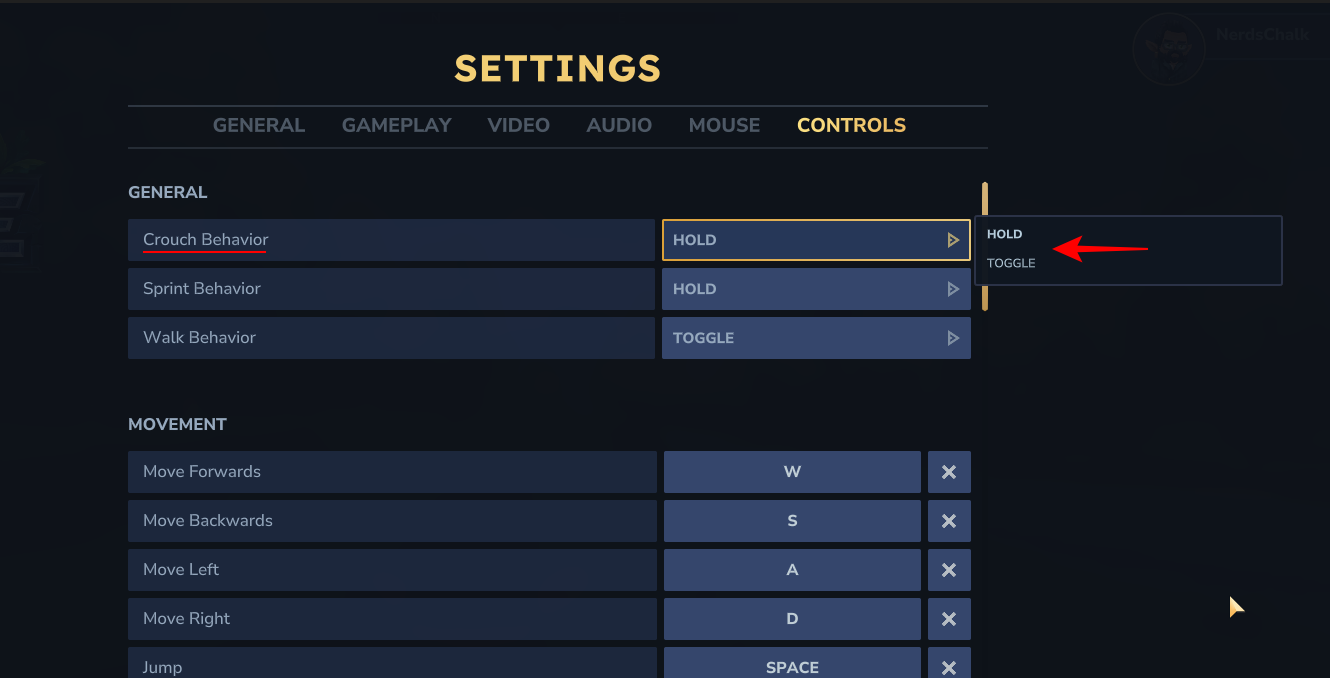Click the arrow icon on Walk Behavior
1330x678 pixels.
pos(953,338)
